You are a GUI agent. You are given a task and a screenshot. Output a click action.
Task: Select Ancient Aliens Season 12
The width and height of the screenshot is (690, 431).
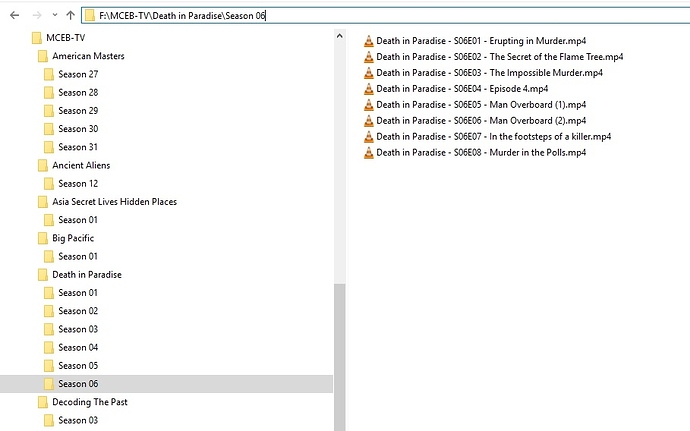pyautogui.click(x=78, y=184)
